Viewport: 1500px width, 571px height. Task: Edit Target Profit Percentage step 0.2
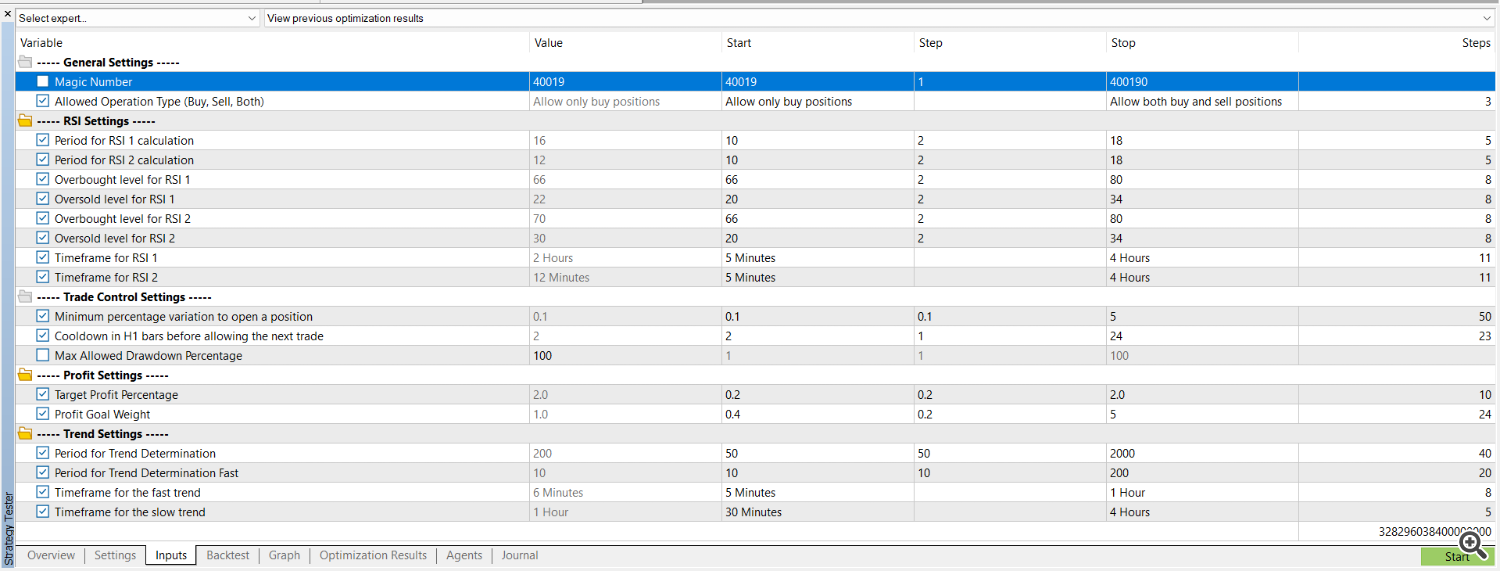click(x=1010, y=394)
